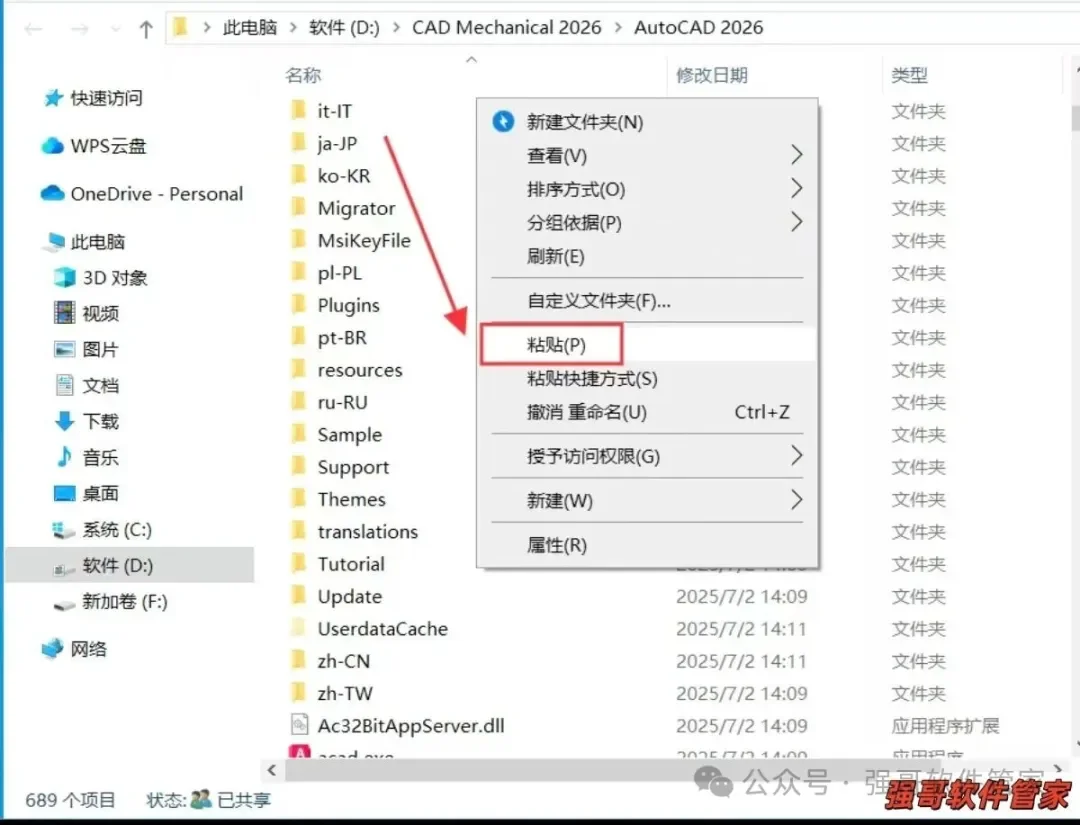Click the Up one level arrow
The height and width of the screenshot is (825, 1080).
tap(145, 29)
